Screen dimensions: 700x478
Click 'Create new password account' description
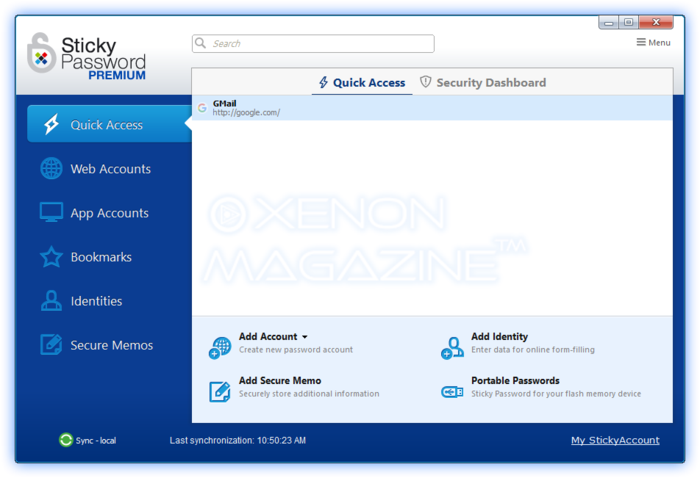[x=296, y=349]
